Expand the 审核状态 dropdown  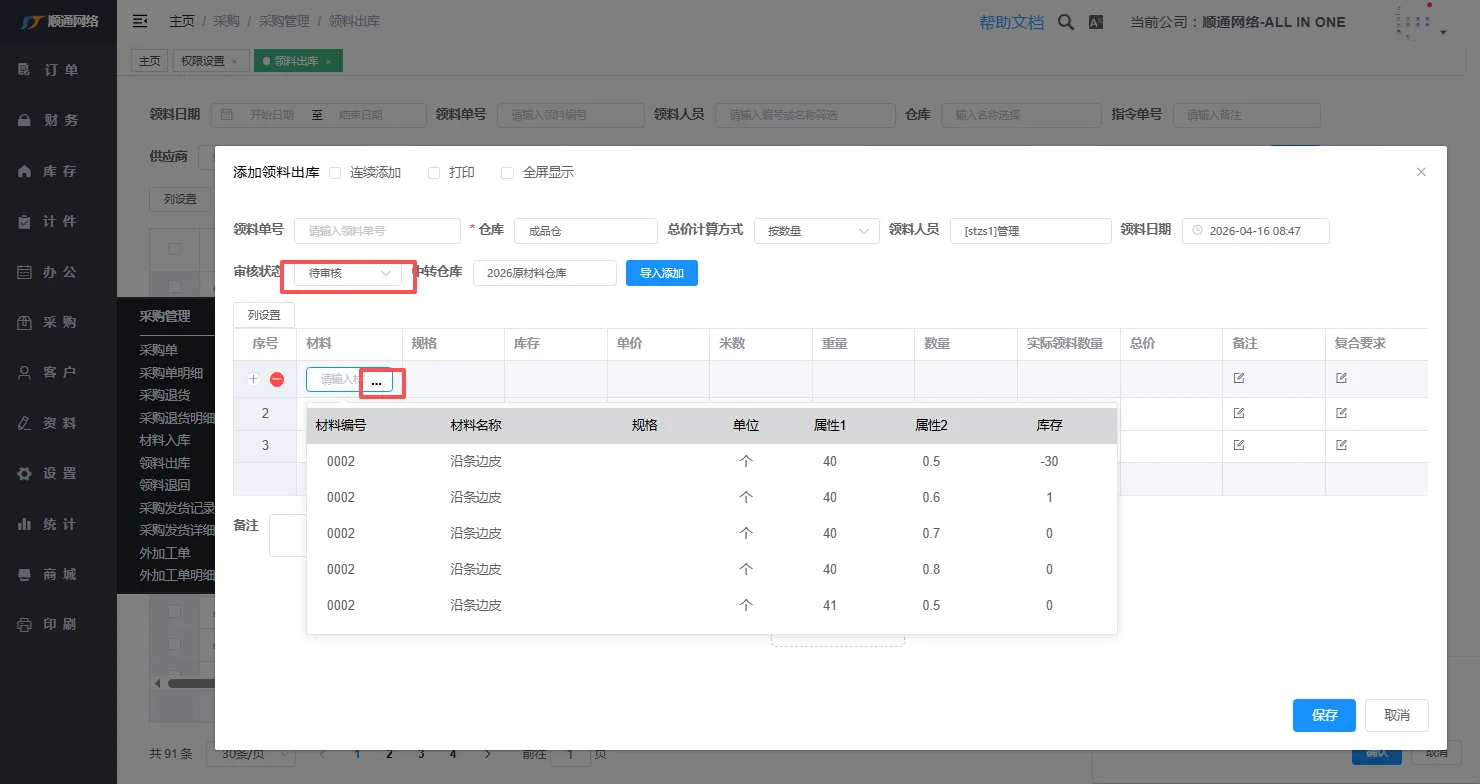[348, 273]
